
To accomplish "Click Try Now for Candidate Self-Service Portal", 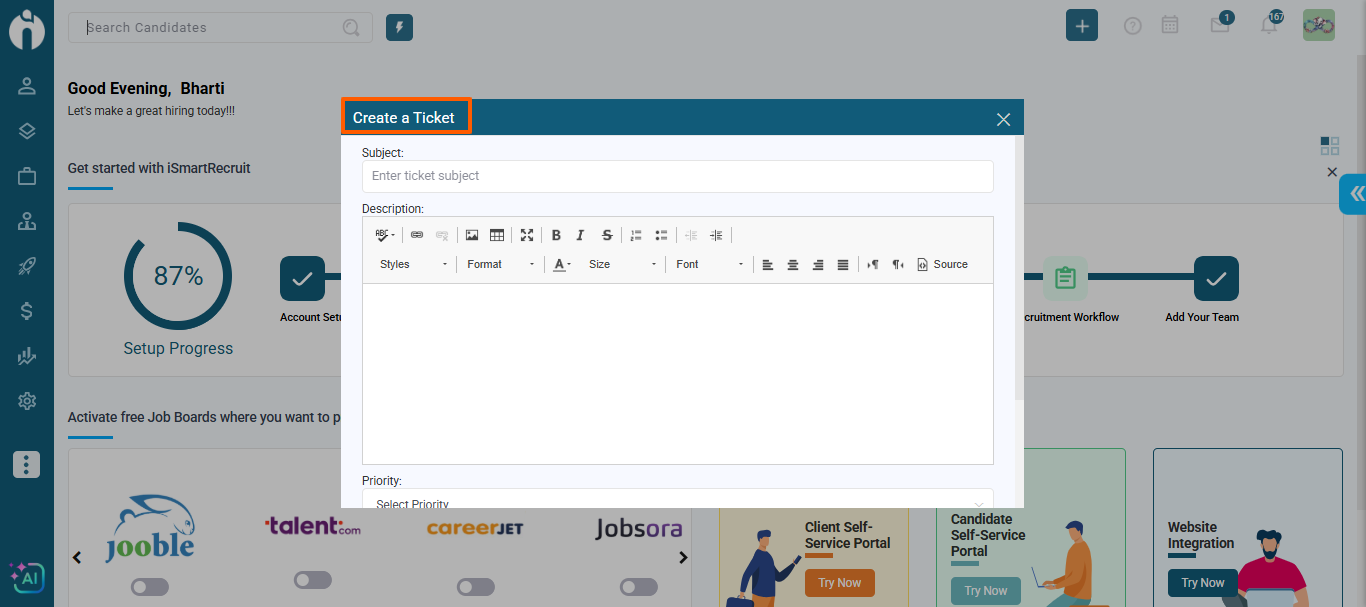I will pyautogui.click(x=986, y=591).
